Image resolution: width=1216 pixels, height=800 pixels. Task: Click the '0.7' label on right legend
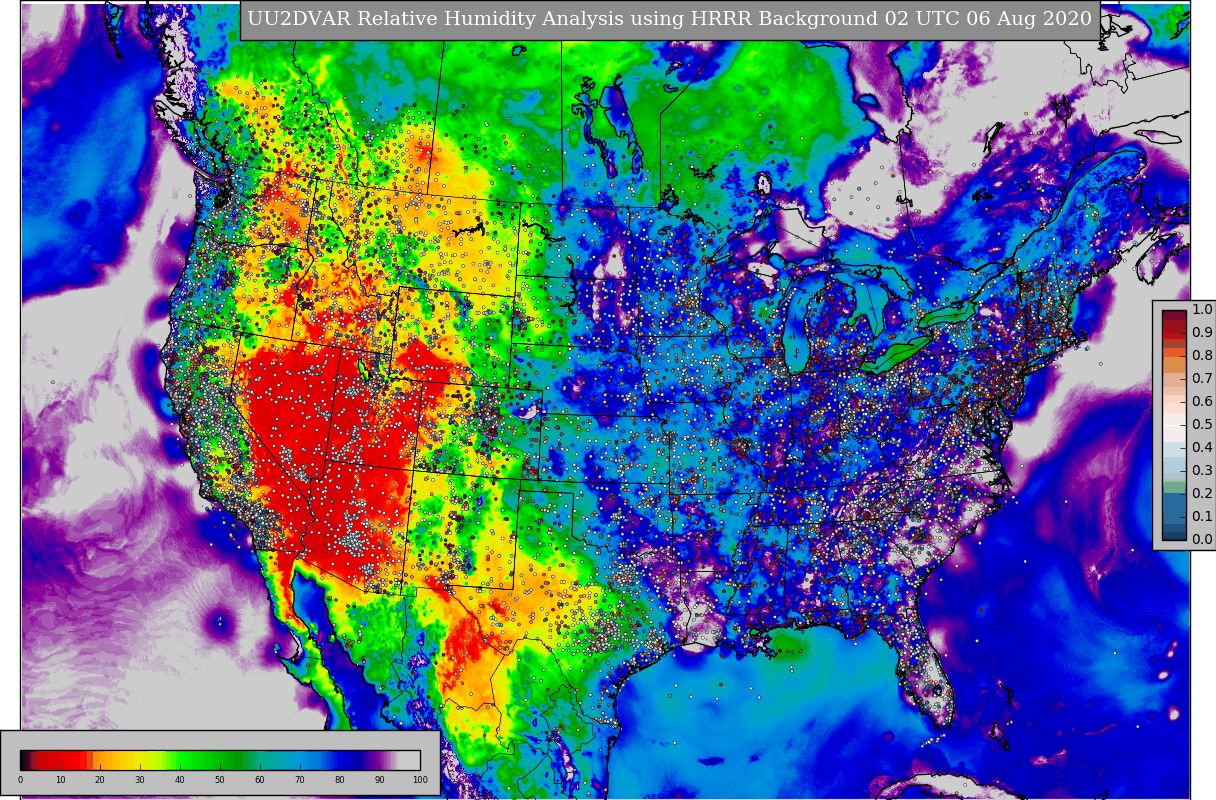pos(1202,379)
